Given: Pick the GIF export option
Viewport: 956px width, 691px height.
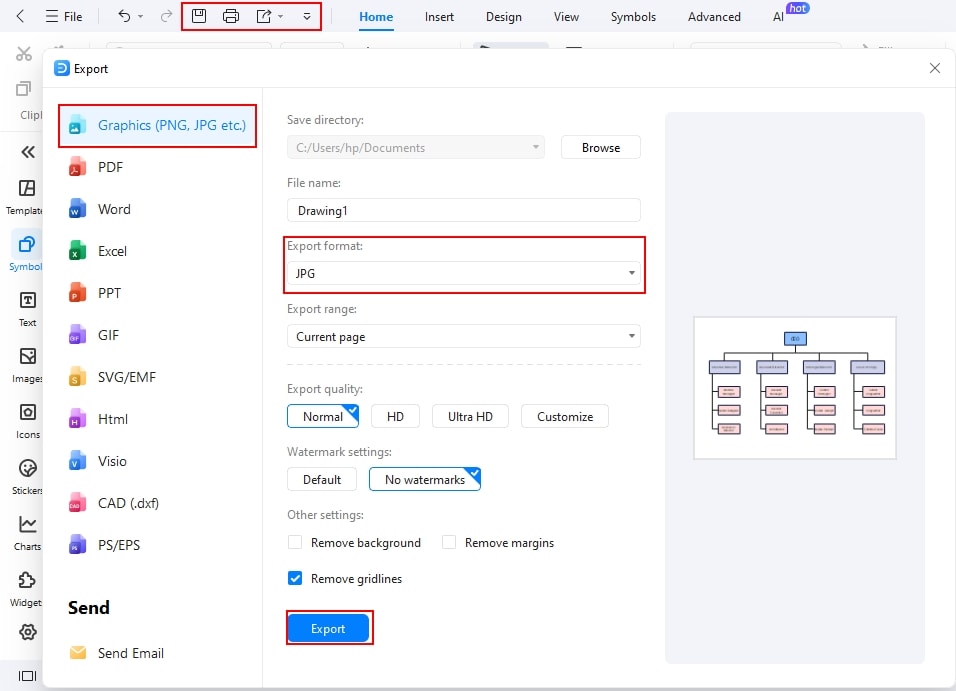Looking at the screenshot, I should [x=110, y=335].
